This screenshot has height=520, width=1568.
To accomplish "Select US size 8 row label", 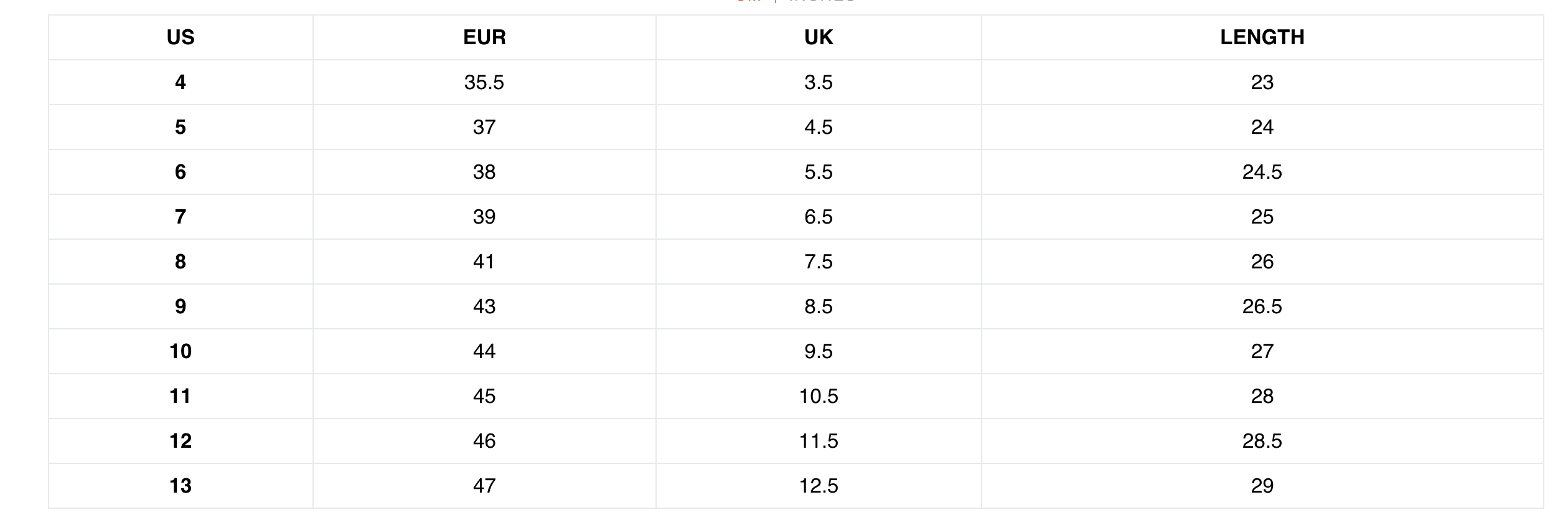I will [x=181, y=262].
